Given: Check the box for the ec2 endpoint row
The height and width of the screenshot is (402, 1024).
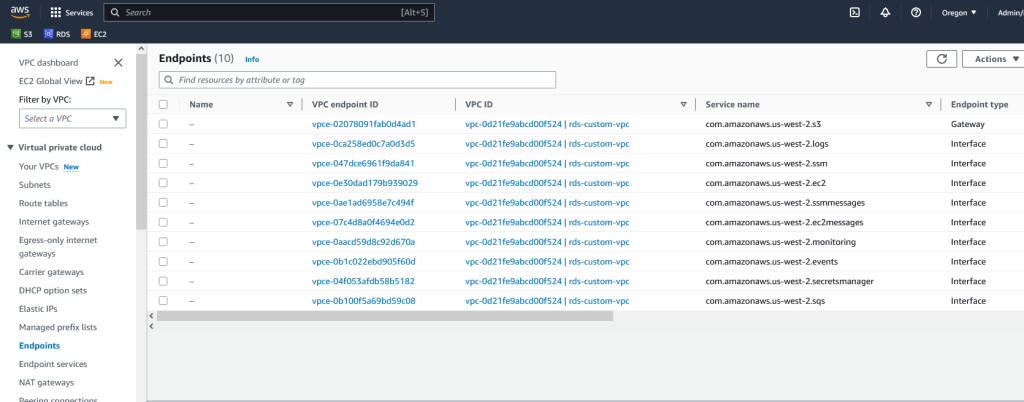Looking at the screenshot, I should [163, 183].
